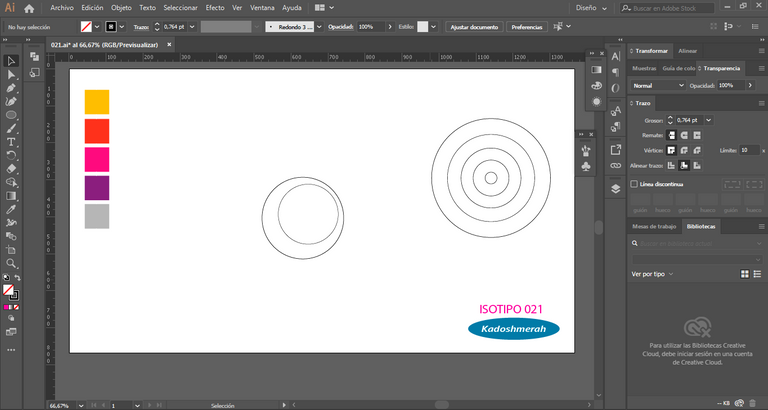Select the Type tool
This screenshot has width=768, height=410.
[11, 142]
